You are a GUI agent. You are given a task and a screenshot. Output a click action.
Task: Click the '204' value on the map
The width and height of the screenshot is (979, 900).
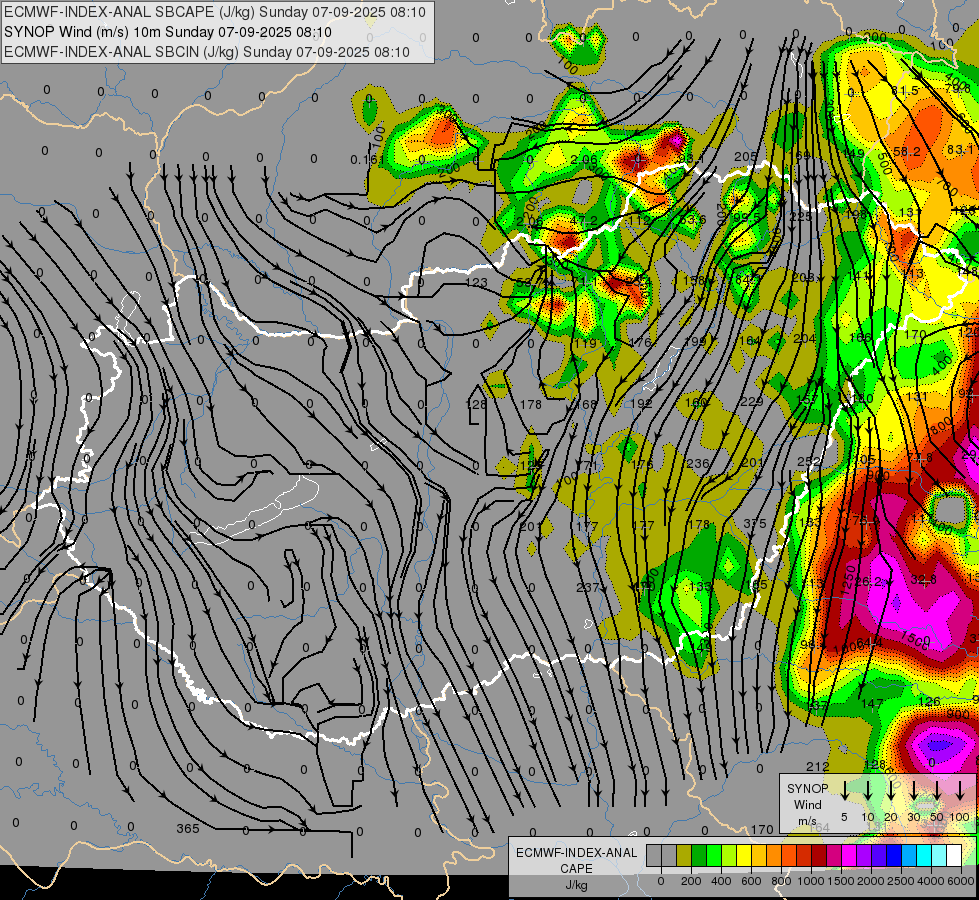click(805, 339)
